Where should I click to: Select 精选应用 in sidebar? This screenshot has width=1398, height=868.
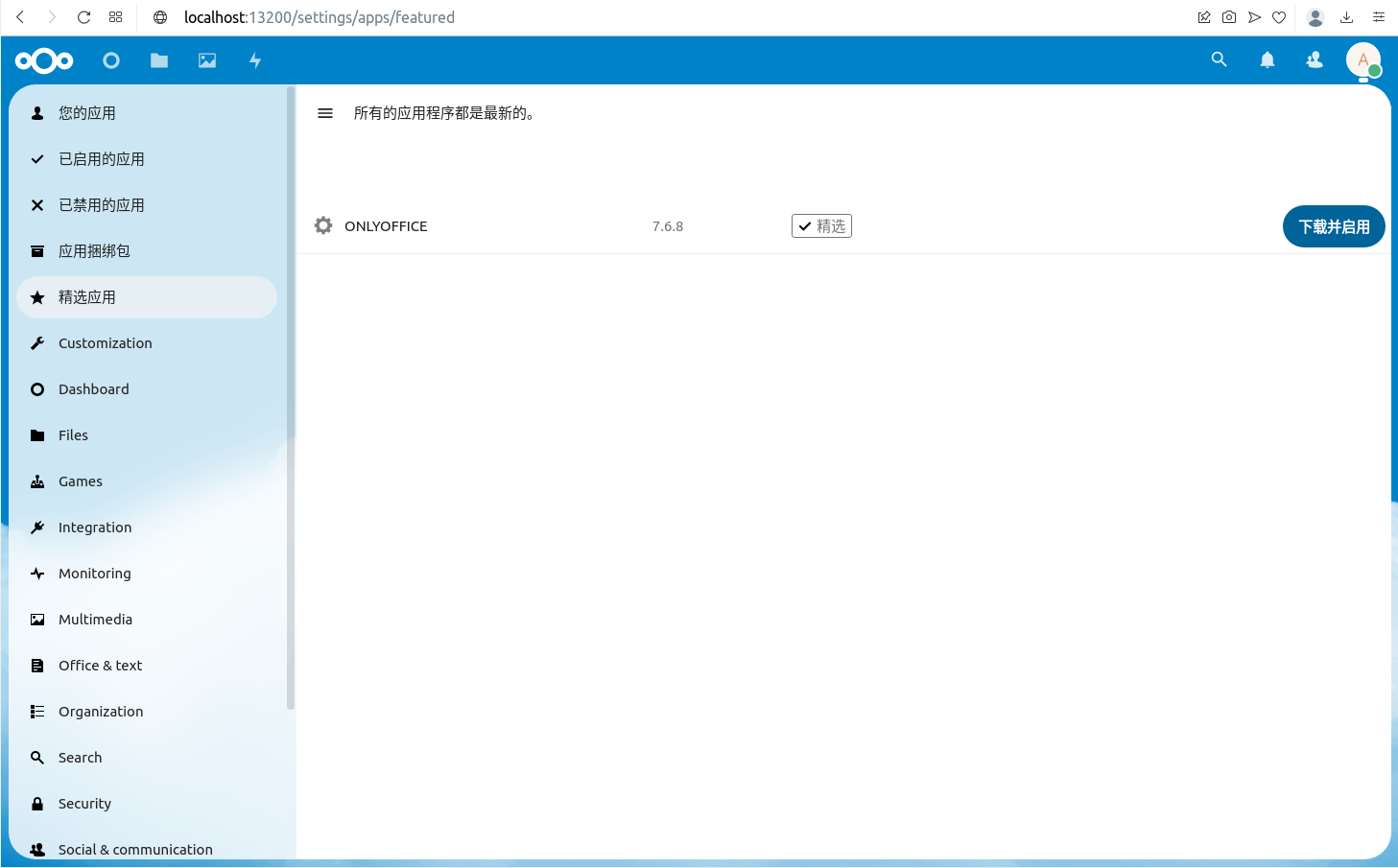(x=147, y=297)
